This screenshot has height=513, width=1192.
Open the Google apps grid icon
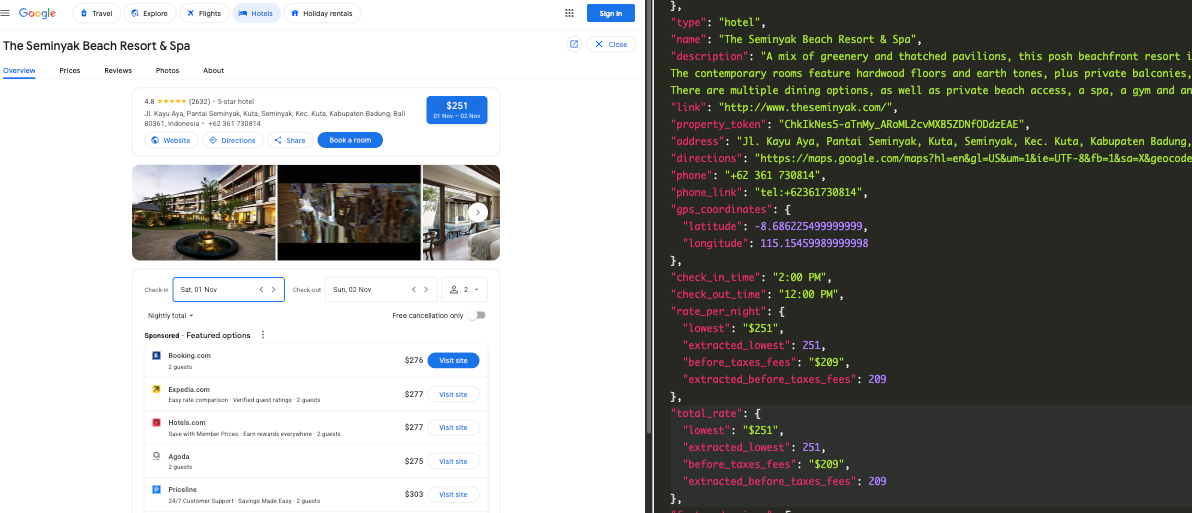(569, 13)
